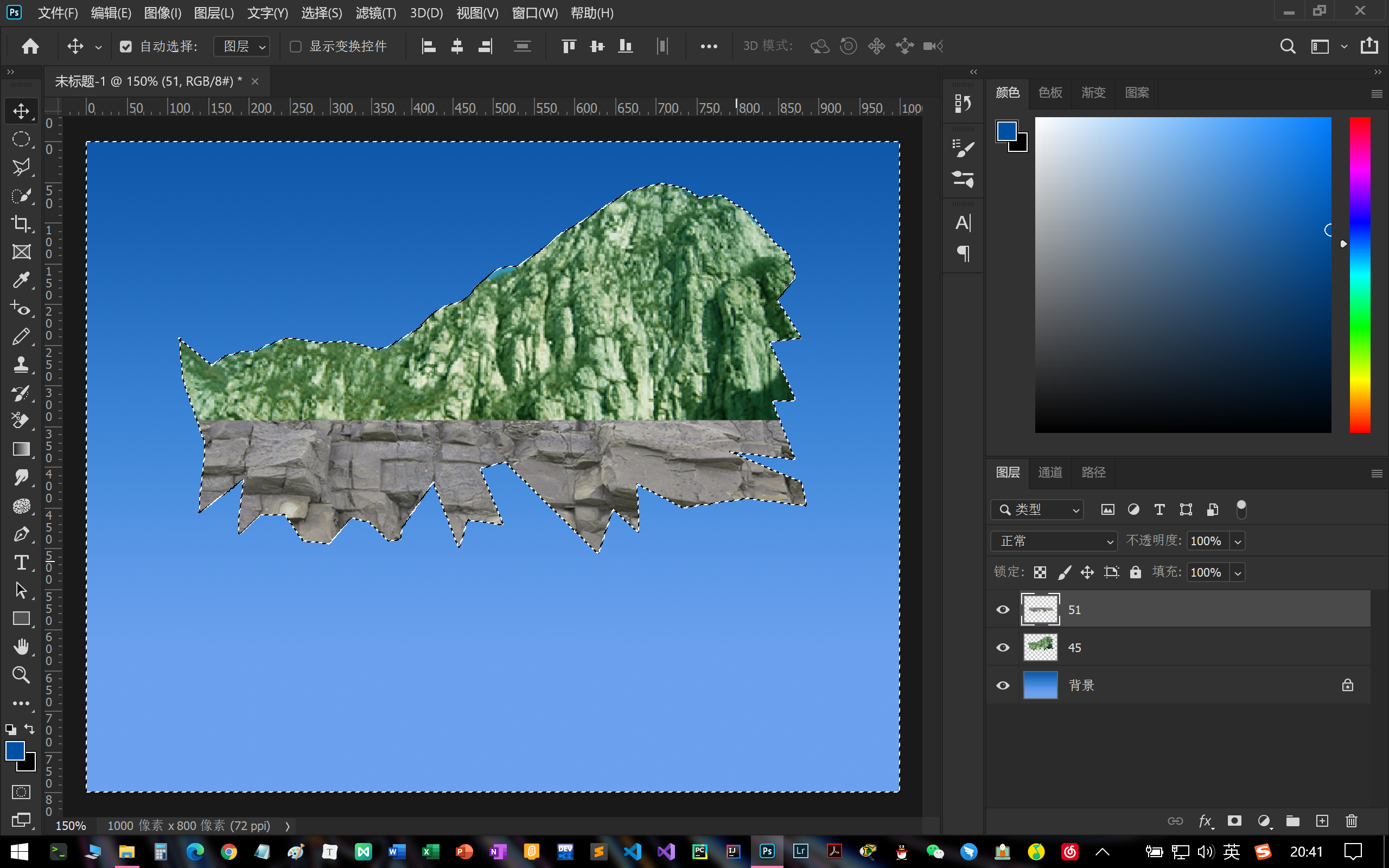This screenshot has width=1389, height=868.
Task: Toggle lock transparent pixels
Action: (1040, 572)
